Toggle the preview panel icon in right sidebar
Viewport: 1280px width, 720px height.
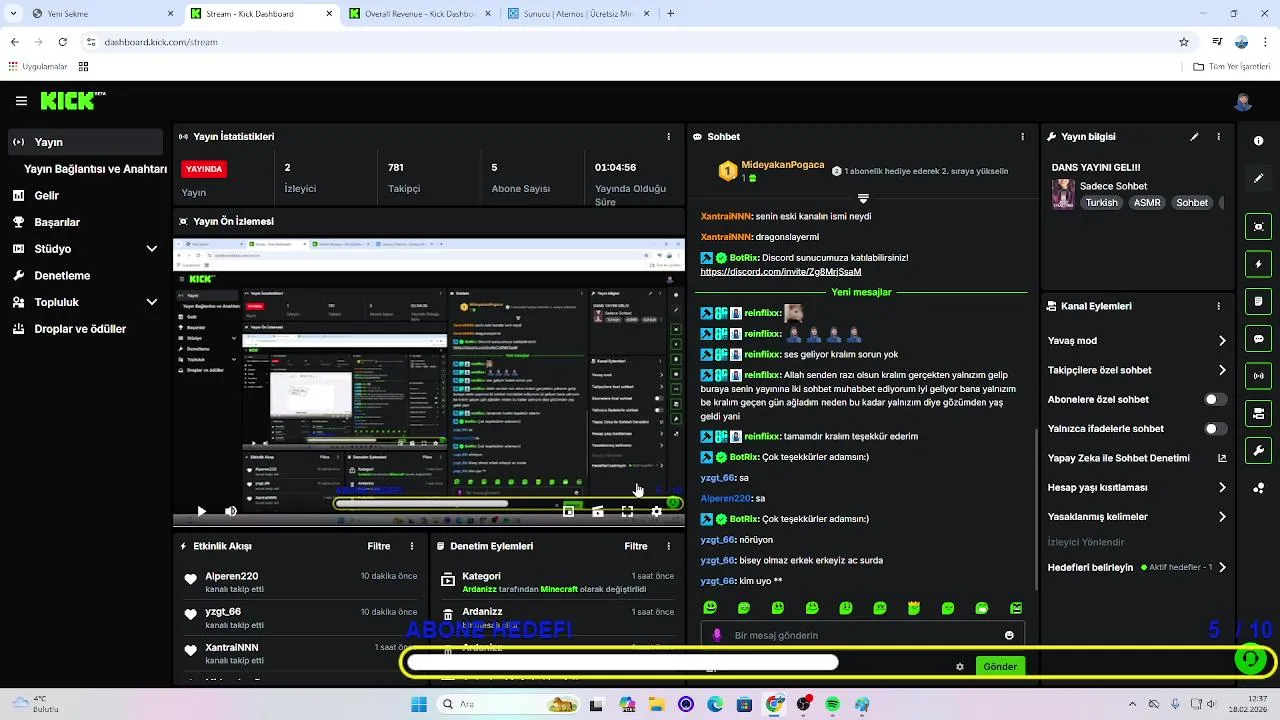pos(1259,227)
